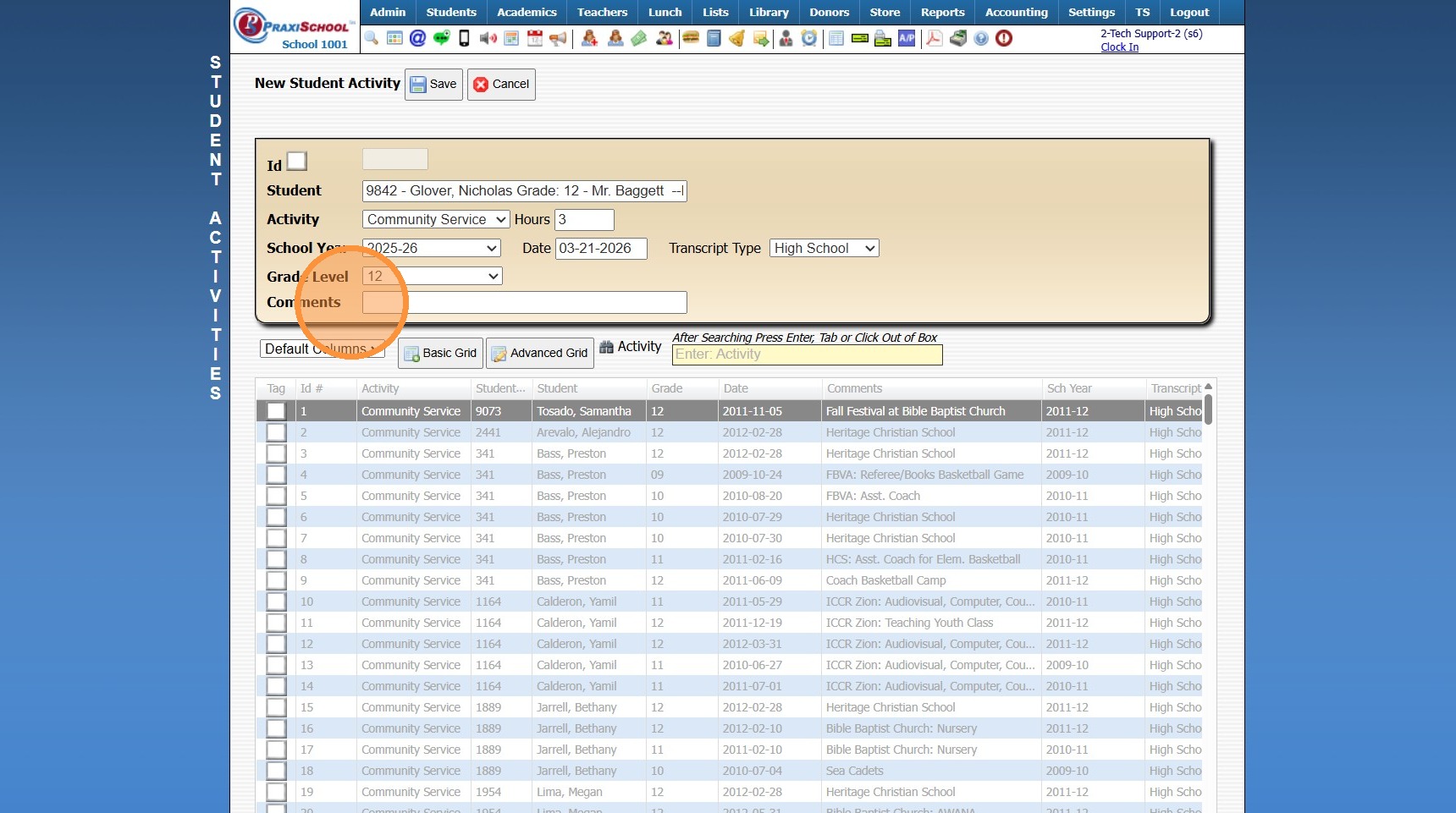
Task: Select tag checkbox for row 10
Action: click(x=276, y=602)
